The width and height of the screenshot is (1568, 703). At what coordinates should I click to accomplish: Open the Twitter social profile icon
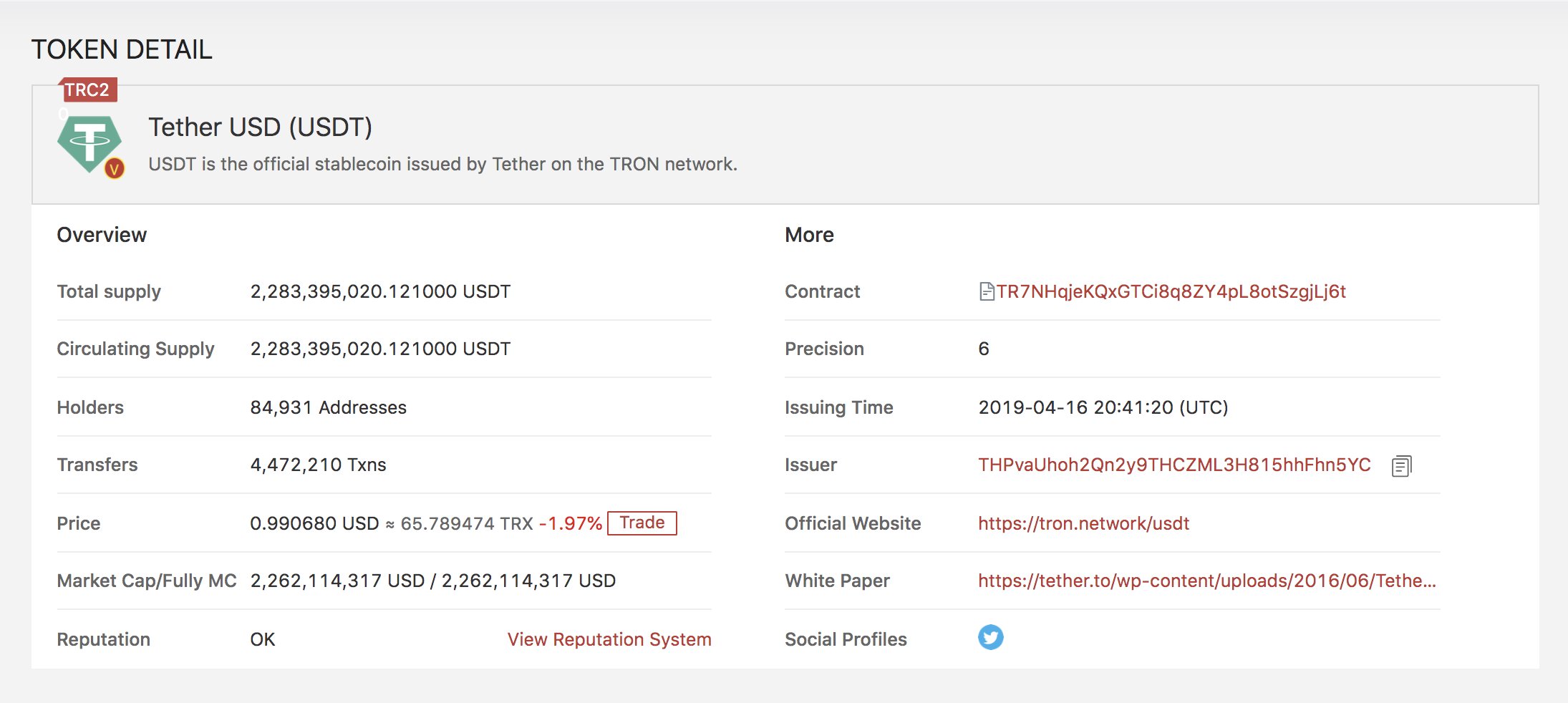pyautogui.click(x=991, y=637)
